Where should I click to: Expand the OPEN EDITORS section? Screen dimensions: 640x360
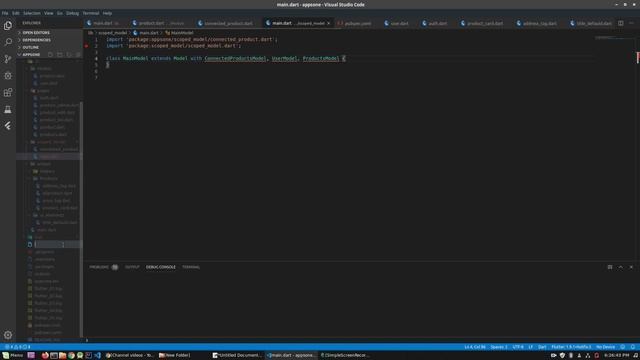coord(49,33)
